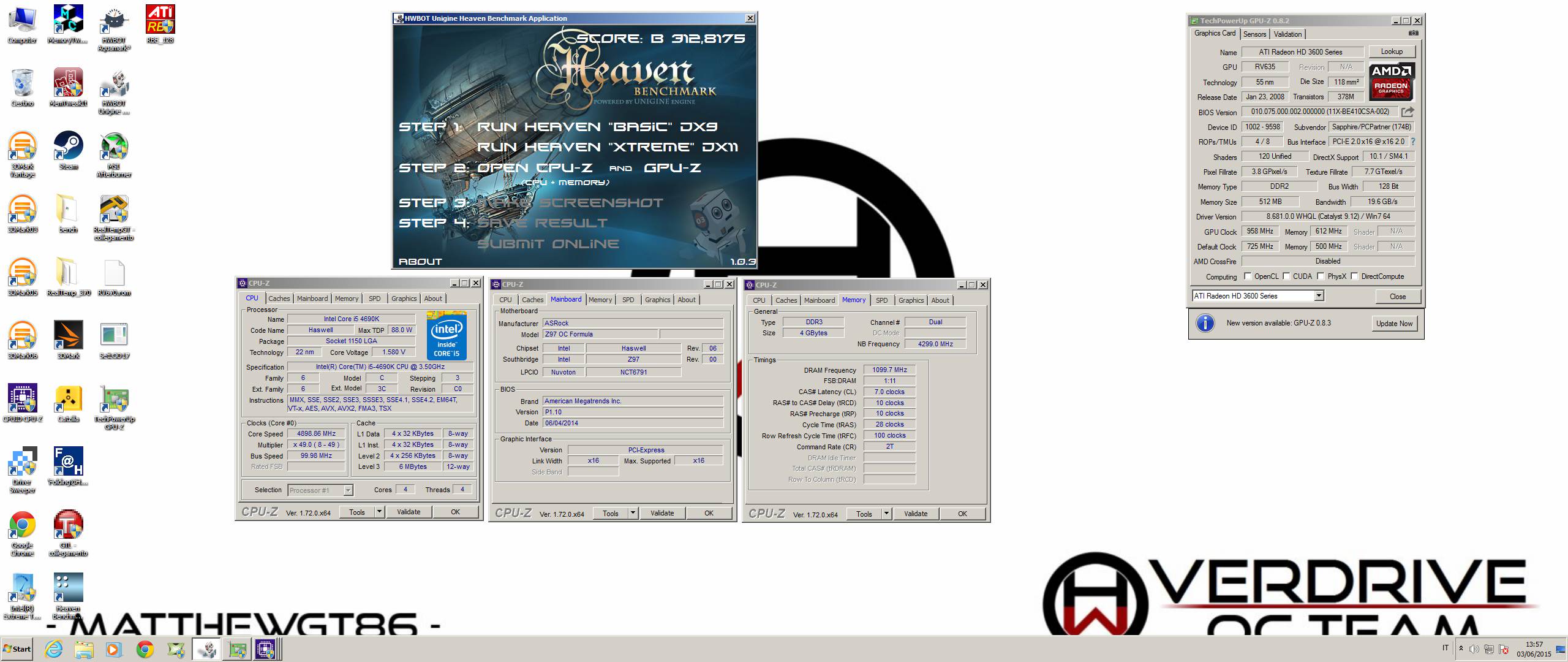Open the Steam desktop shortcut
The height and width of the screenshot is (662, 1568).
coord(68,150)
